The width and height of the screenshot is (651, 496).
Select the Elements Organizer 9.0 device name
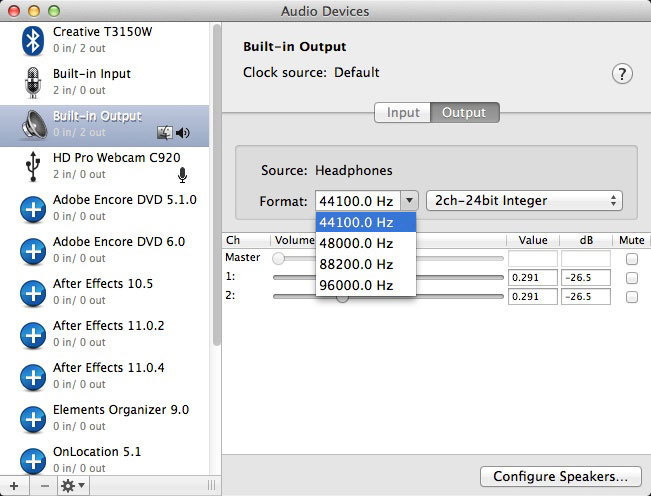click(x=121, y=410)
